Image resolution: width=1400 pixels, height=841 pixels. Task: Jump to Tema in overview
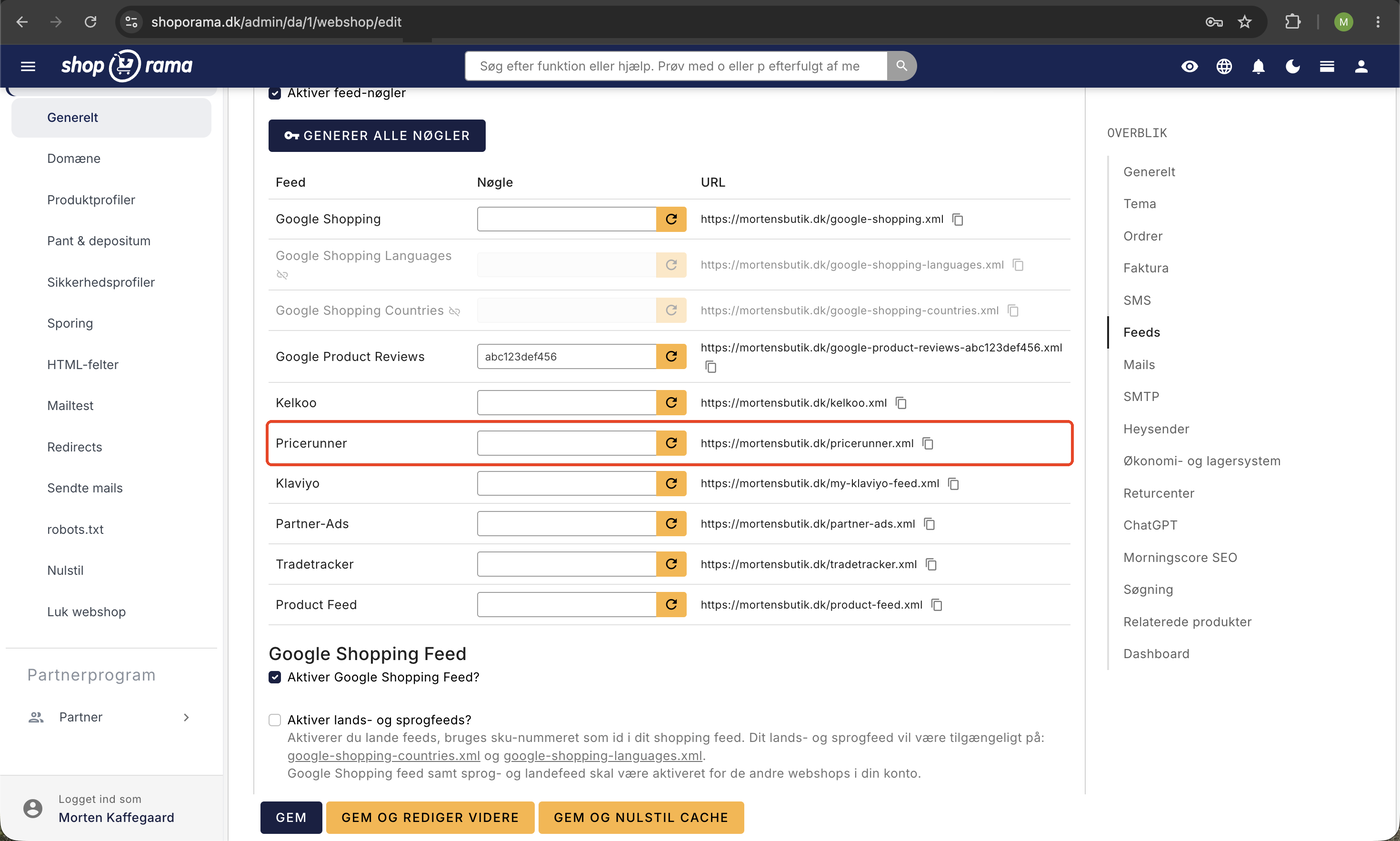click(1140, 204)
